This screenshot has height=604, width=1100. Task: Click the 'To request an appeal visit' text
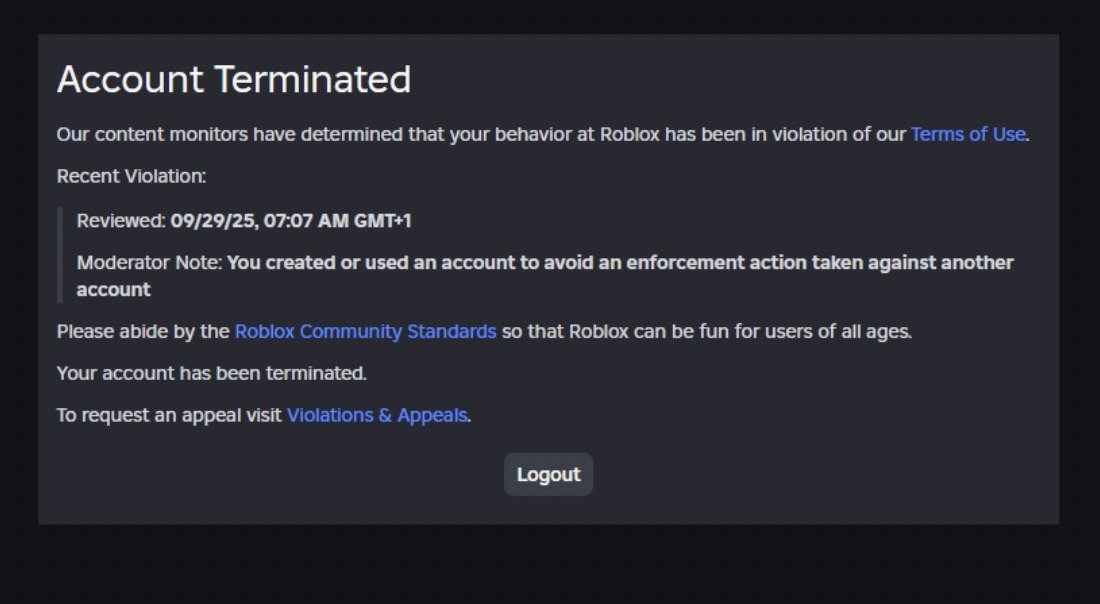(169, 415)
